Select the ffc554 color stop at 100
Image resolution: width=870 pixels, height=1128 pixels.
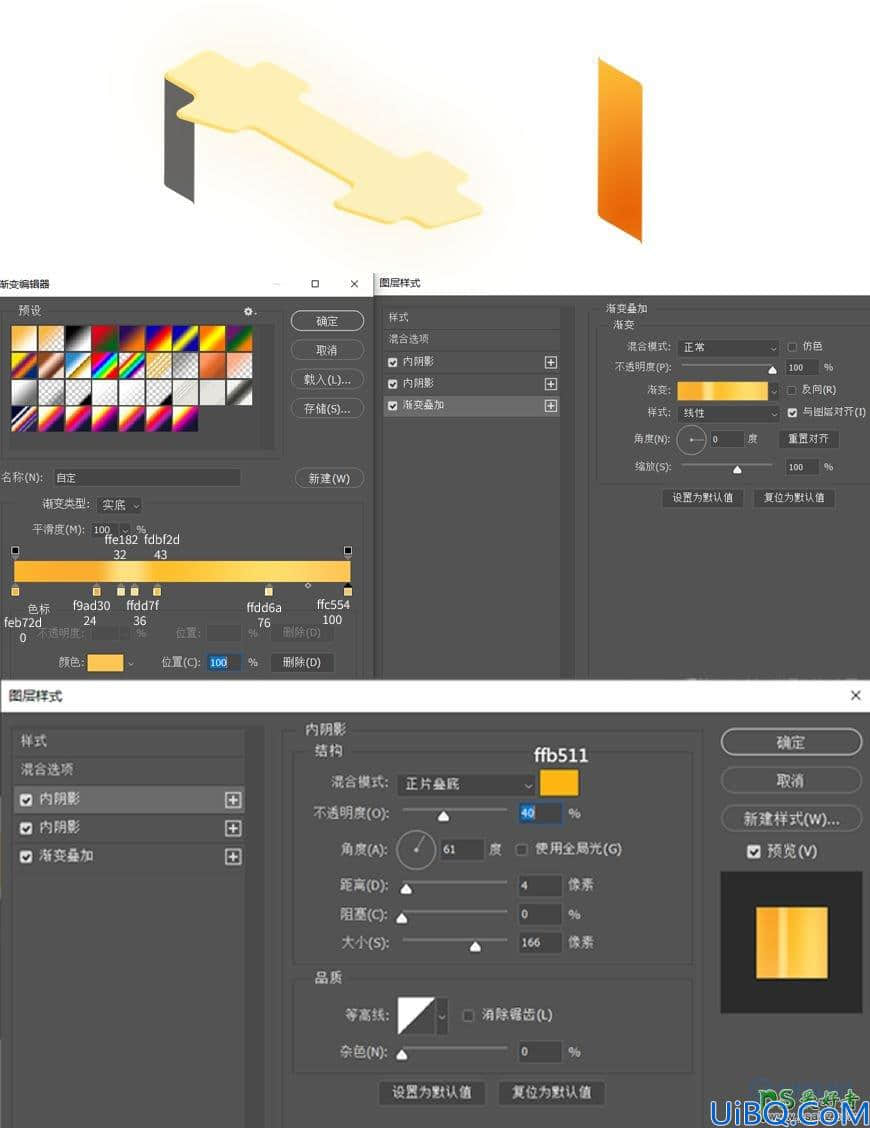(348, 590)
